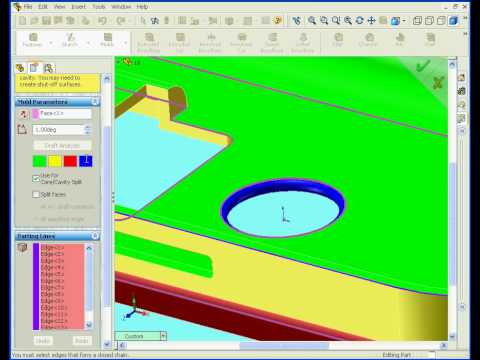Click the Revolved Cut tool

tap(241, 43)
